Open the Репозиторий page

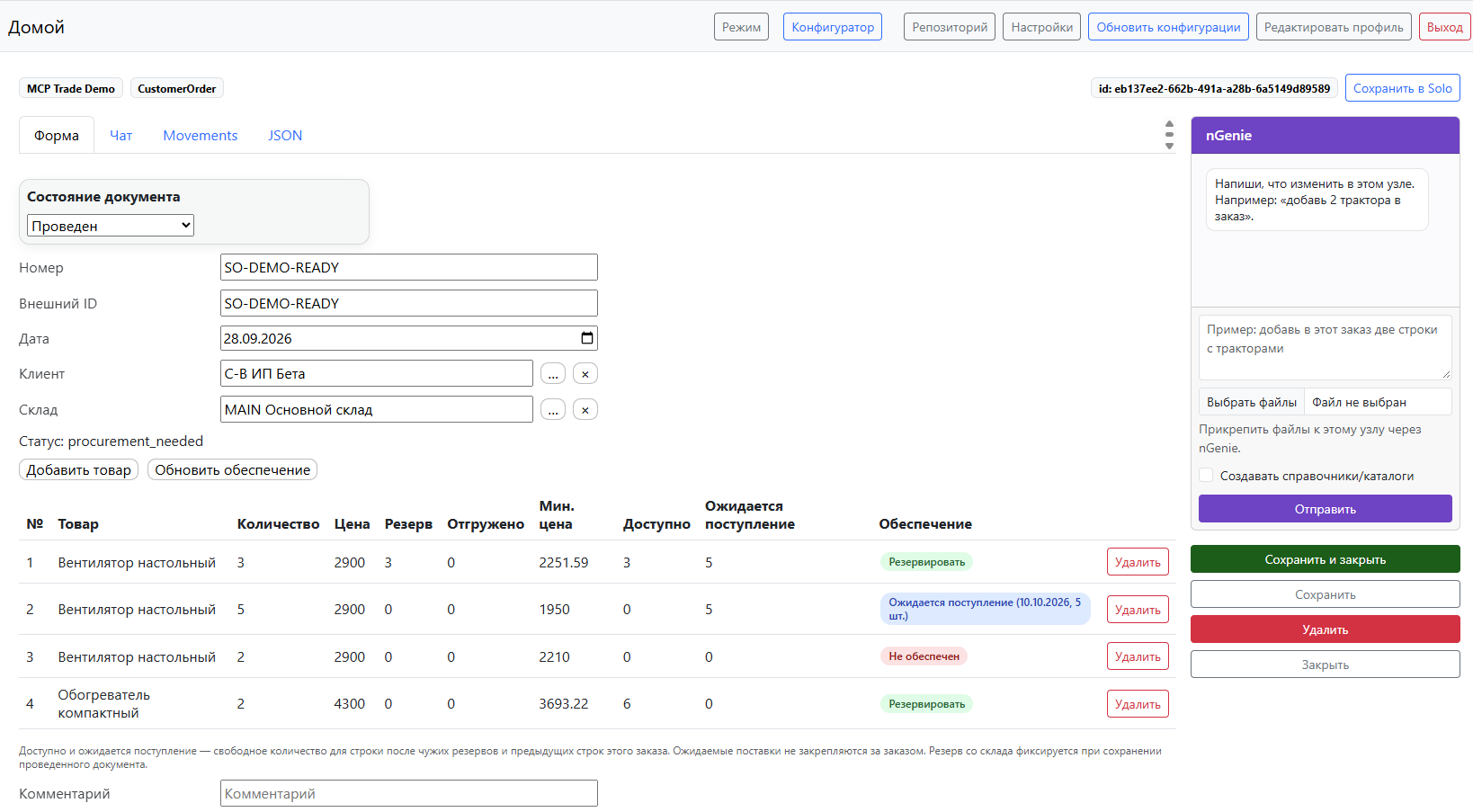[950, 27]
